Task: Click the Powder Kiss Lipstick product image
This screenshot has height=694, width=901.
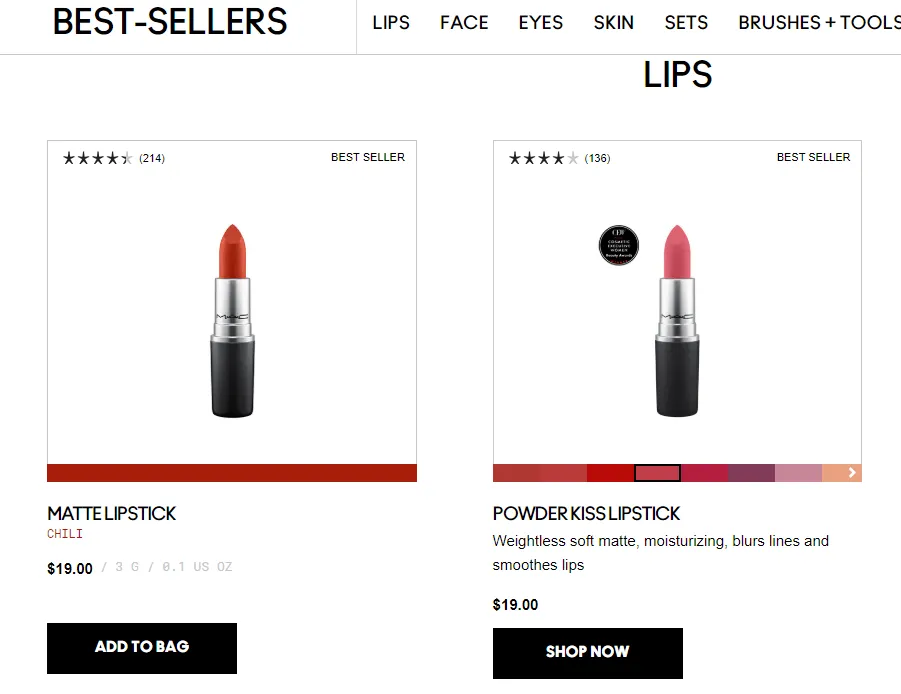Action: [677, 320]
